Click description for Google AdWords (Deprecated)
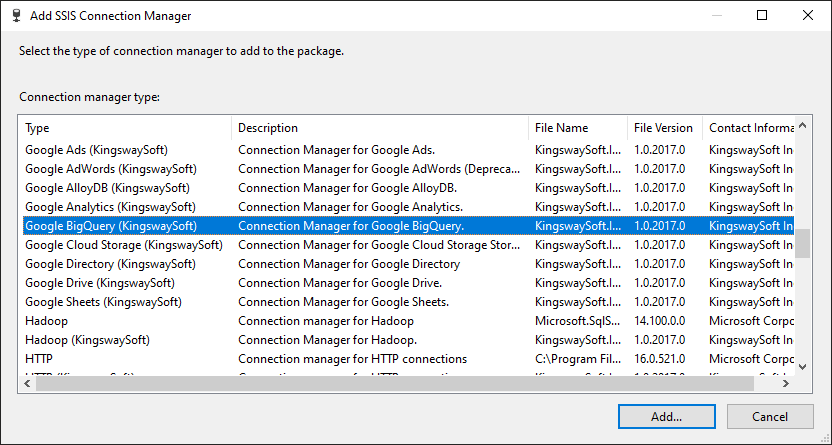832x445 pixels. pos(379,169)
